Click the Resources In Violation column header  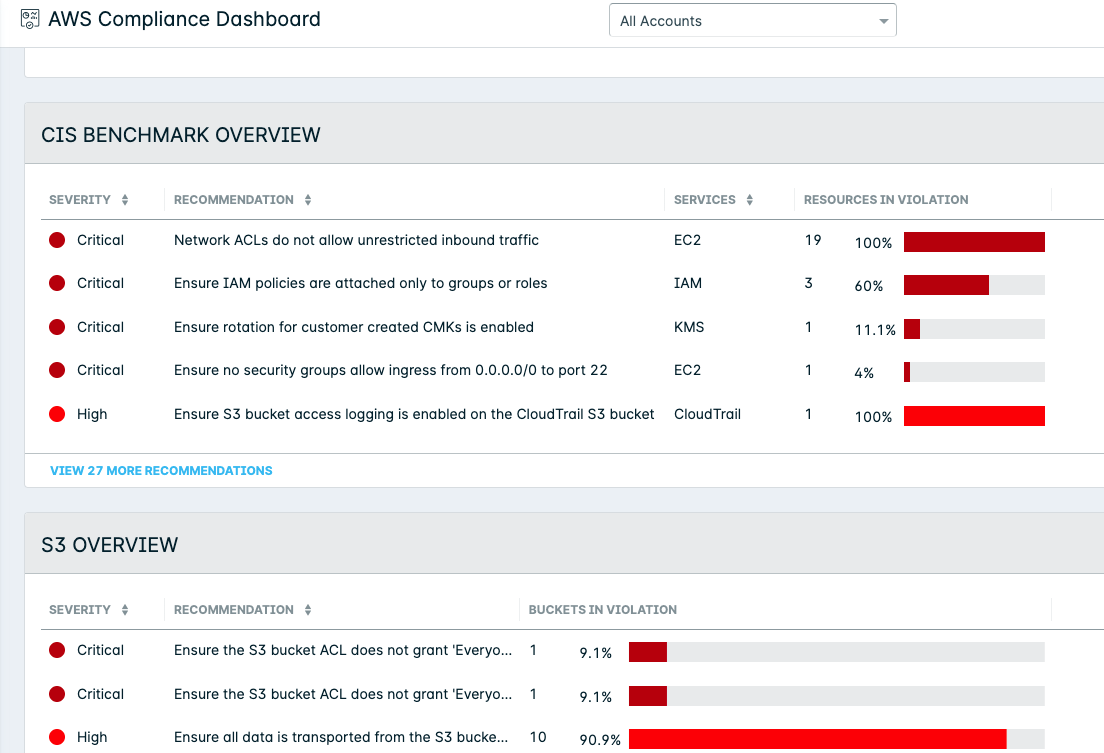click(886, 200)
